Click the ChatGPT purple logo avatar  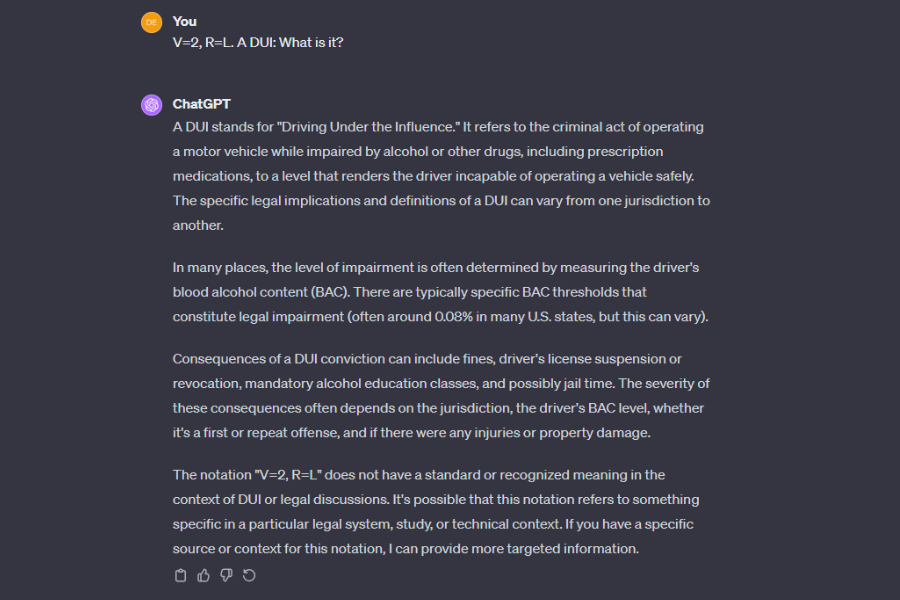pos(151,105)
